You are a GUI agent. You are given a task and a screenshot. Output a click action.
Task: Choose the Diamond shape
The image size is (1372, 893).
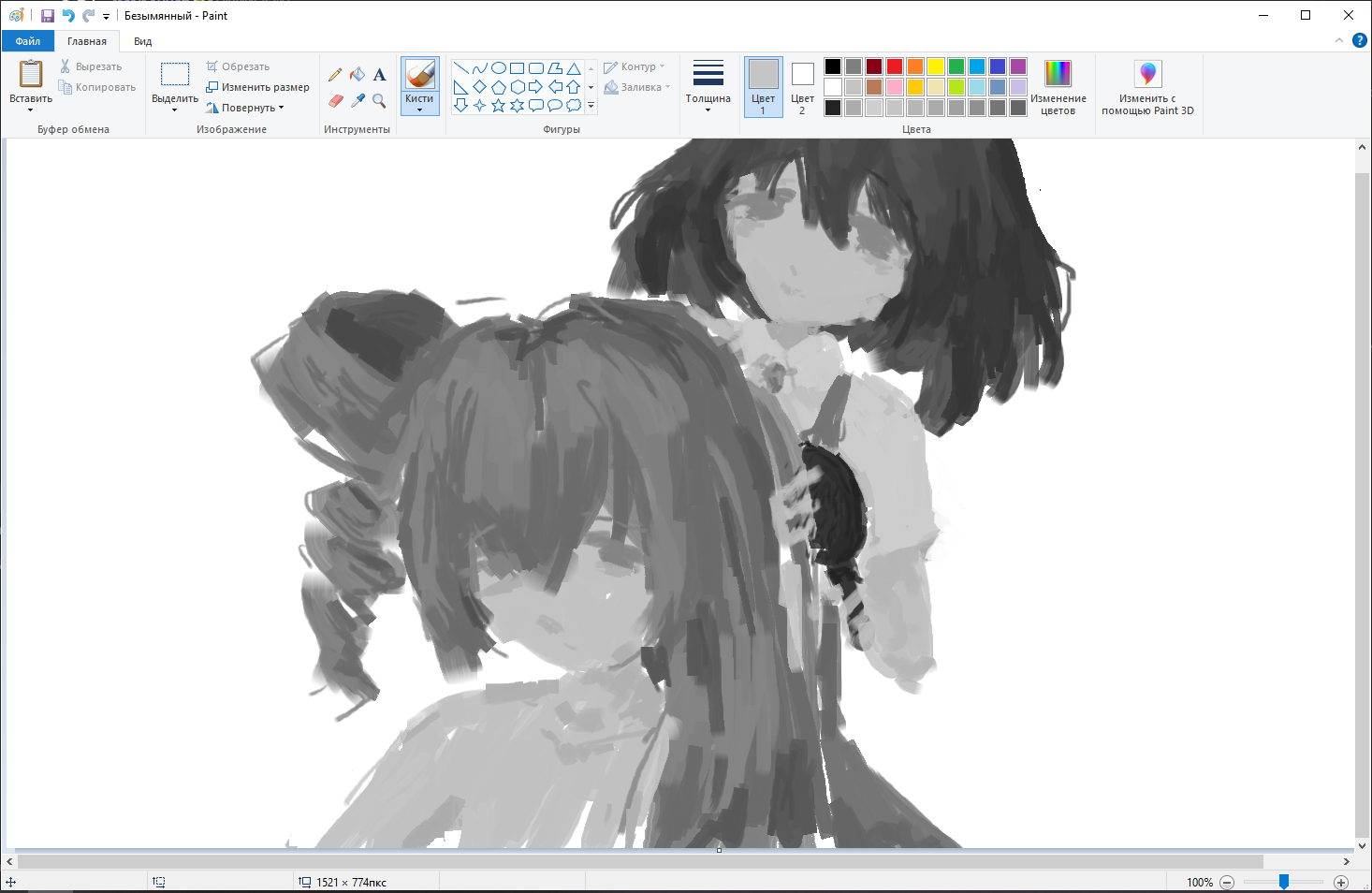(479, 87)
